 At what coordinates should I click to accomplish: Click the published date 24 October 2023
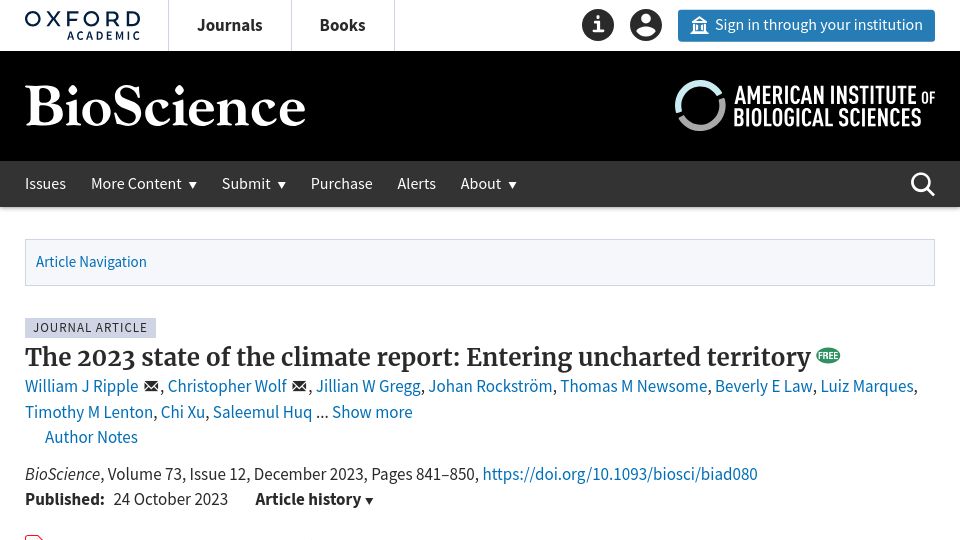click(x=171, y=500)
